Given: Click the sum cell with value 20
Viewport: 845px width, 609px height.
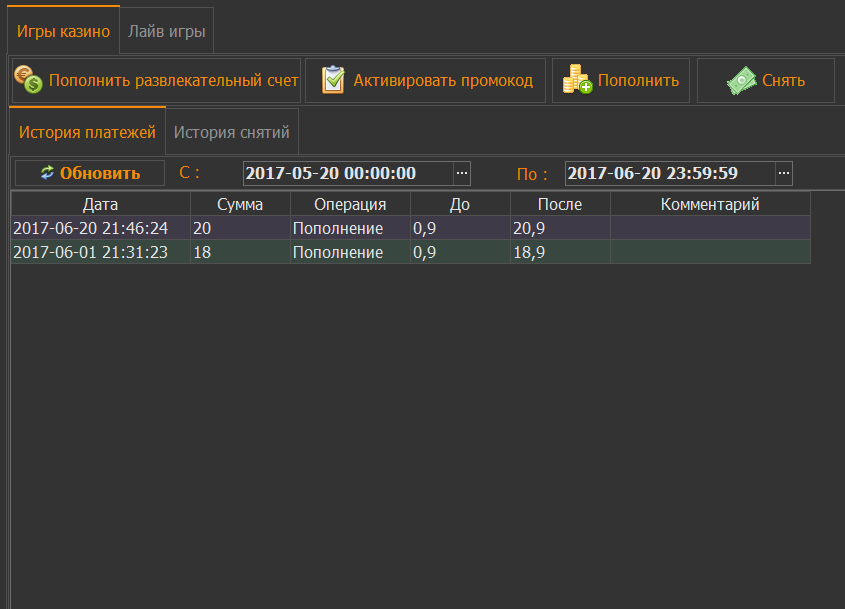Looking at the screenshot, I should (x=240, y=228).
